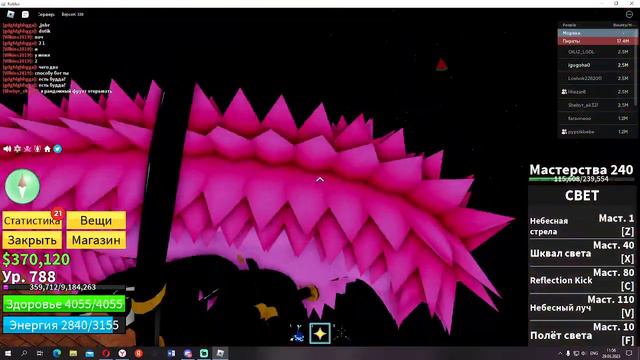Click the green compass
Image resolution: width=640 pixels, height=360 pixels.
(22, 186)
